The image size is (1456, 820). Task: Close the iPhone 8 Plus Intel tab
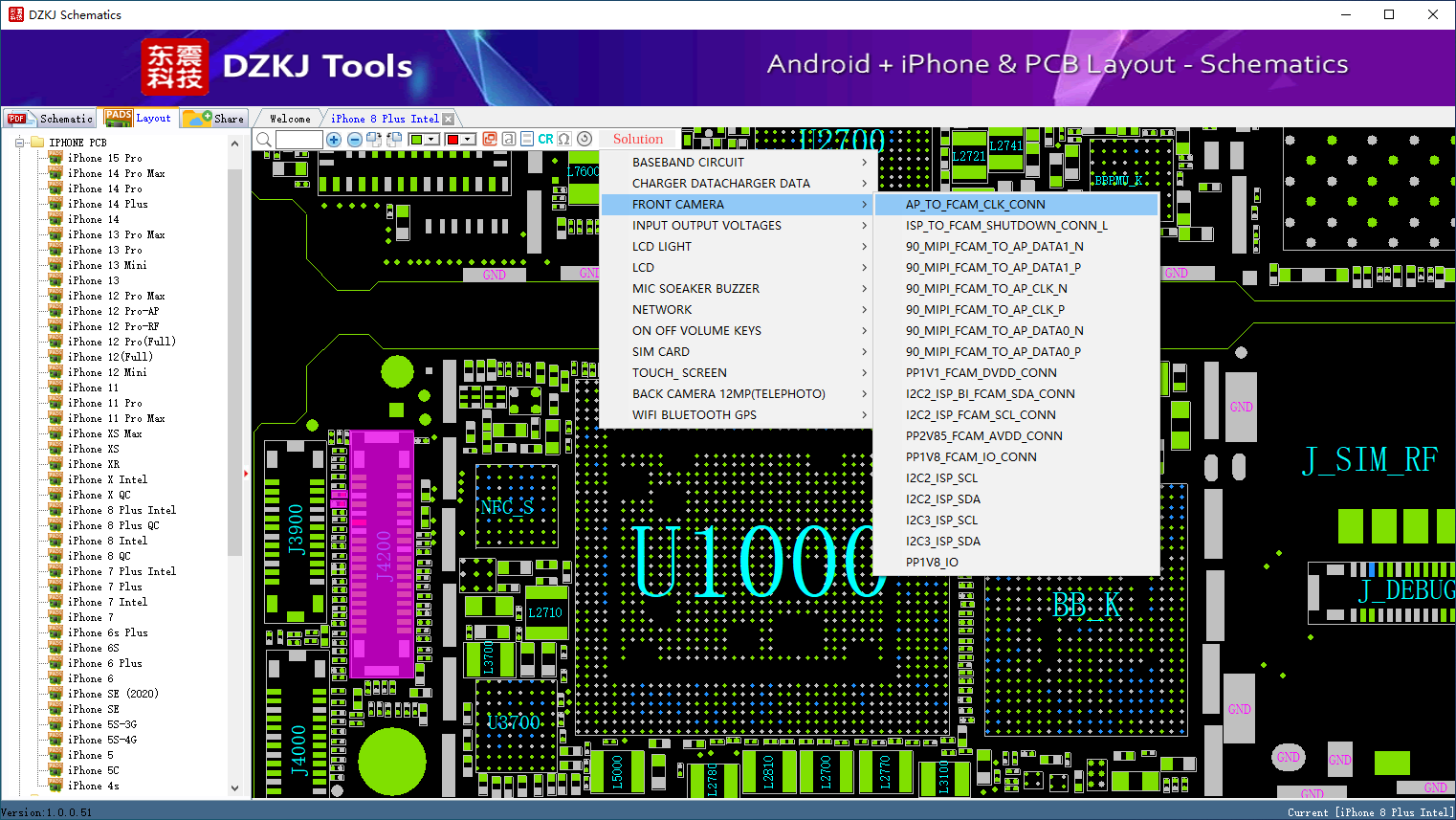(448, 119)
